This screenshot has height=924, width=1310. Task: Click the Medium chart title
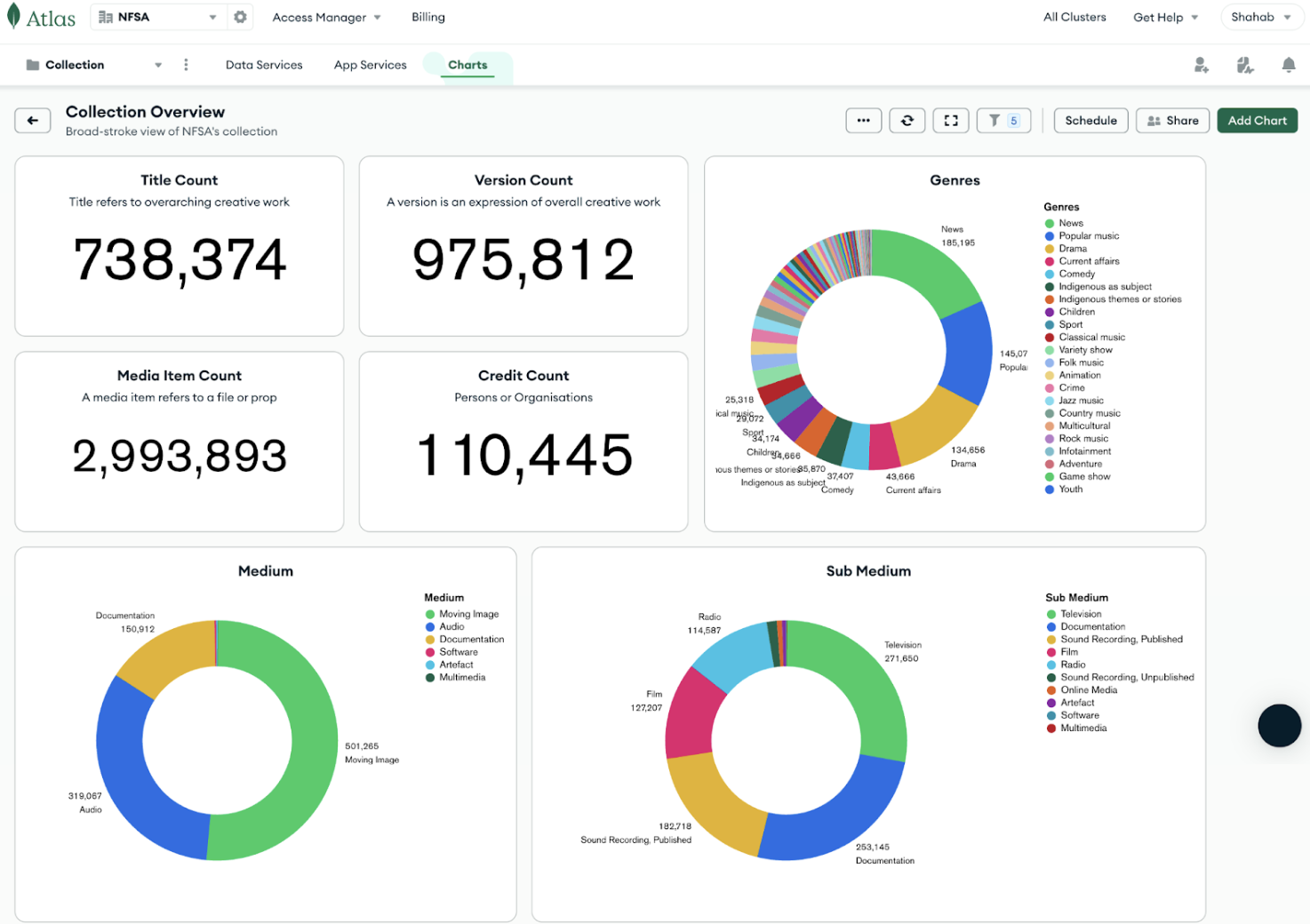(x=266, y=571)
